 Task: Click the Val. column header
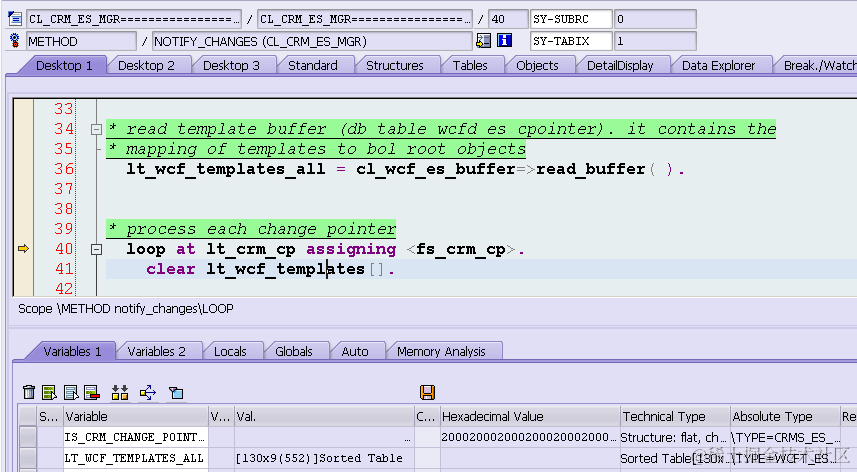(324, 416)
